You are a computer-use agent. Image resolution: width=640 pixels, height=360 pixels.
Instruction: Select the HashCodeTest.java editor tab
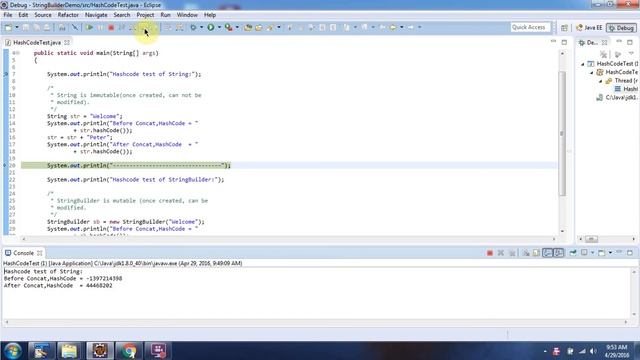37,42
